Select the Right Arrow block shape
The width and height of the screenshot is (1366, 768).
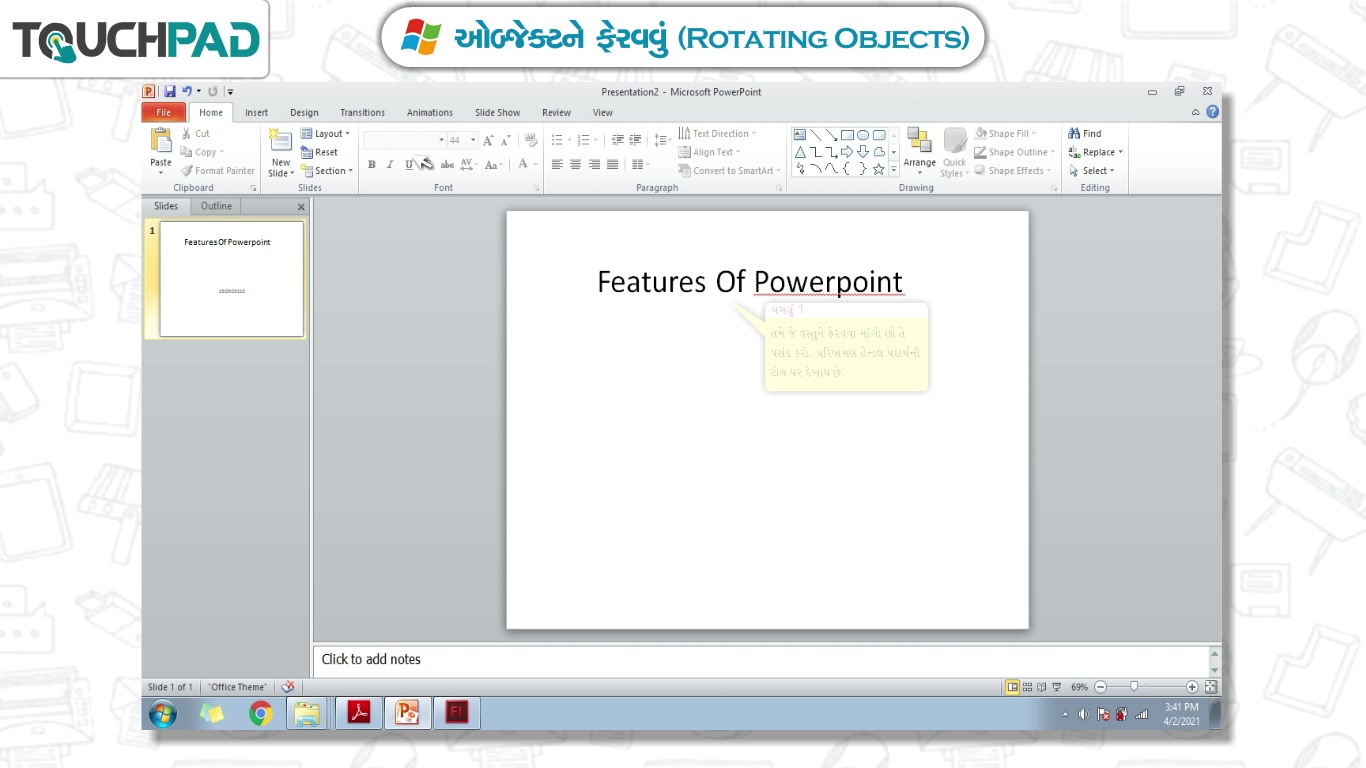pyautogui.click(x=847, y=152)
